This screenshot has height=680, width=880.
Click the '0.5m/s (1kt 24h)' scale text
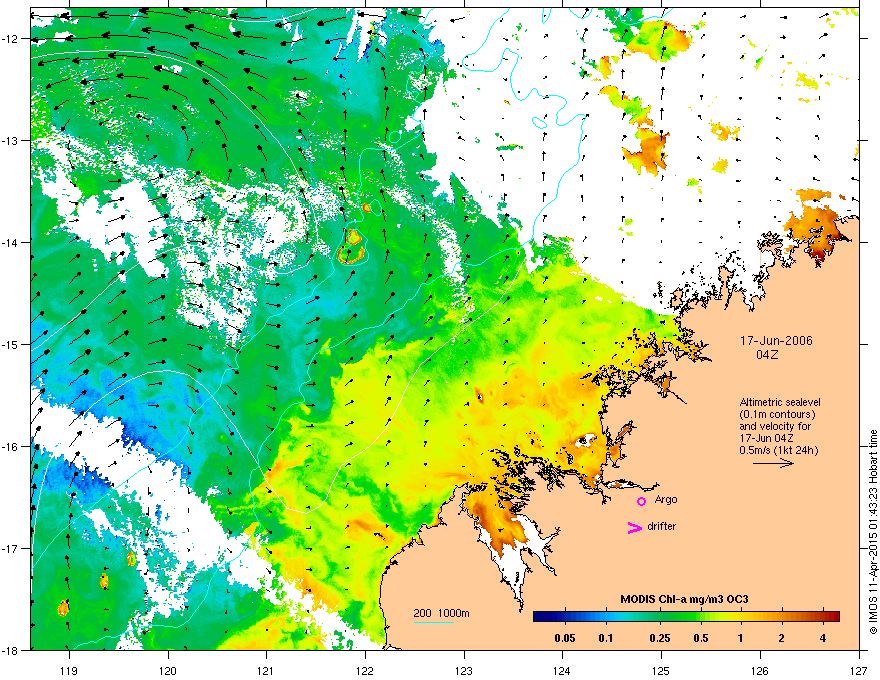[779, 449]
